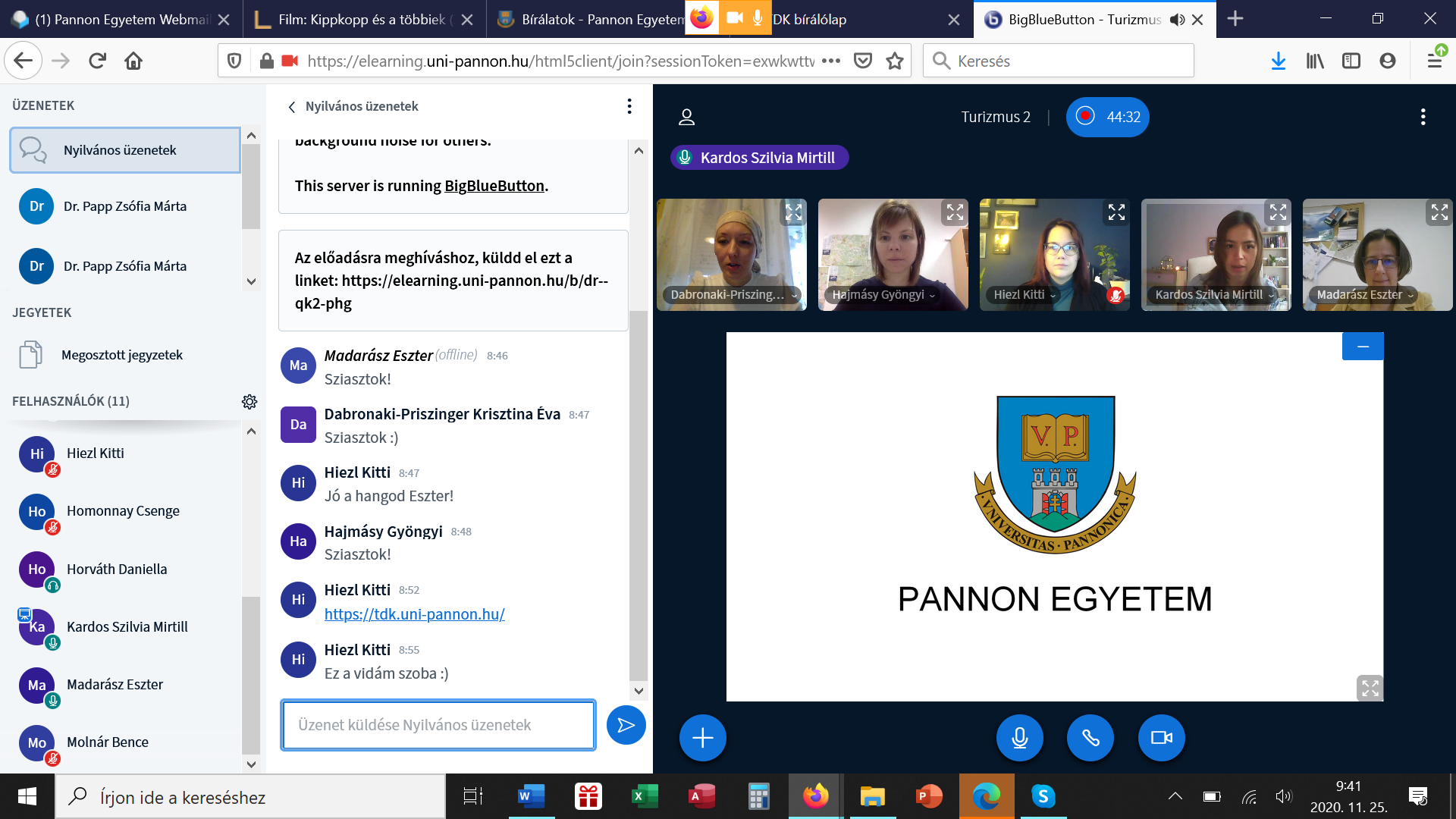
Task: Click the chat message input field
Action: pos(438,725)
